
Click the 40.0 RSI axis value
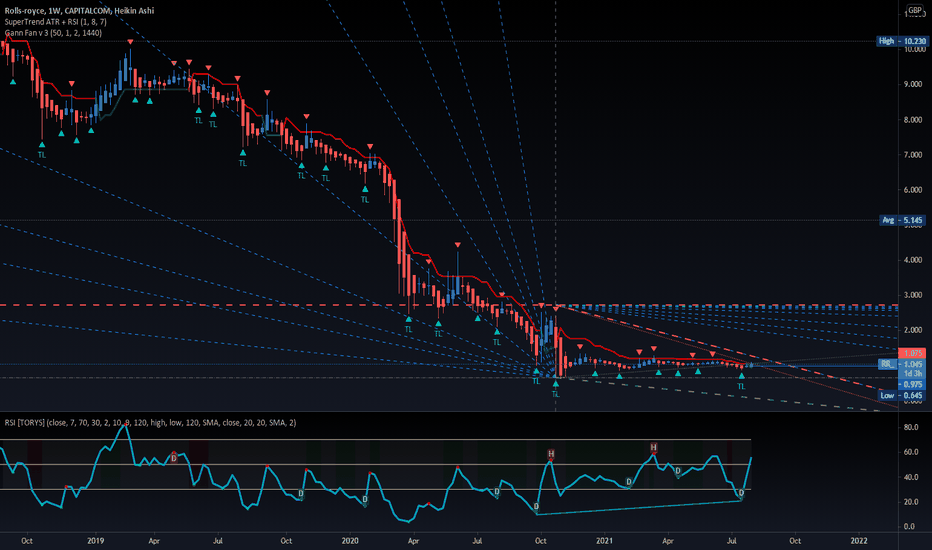911,477
